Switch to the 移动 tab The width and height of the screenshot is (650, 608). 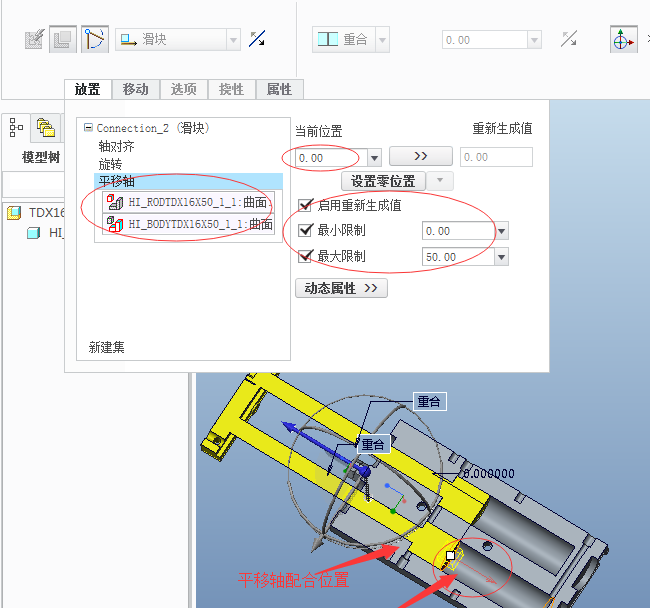click(x=136, y=89)
